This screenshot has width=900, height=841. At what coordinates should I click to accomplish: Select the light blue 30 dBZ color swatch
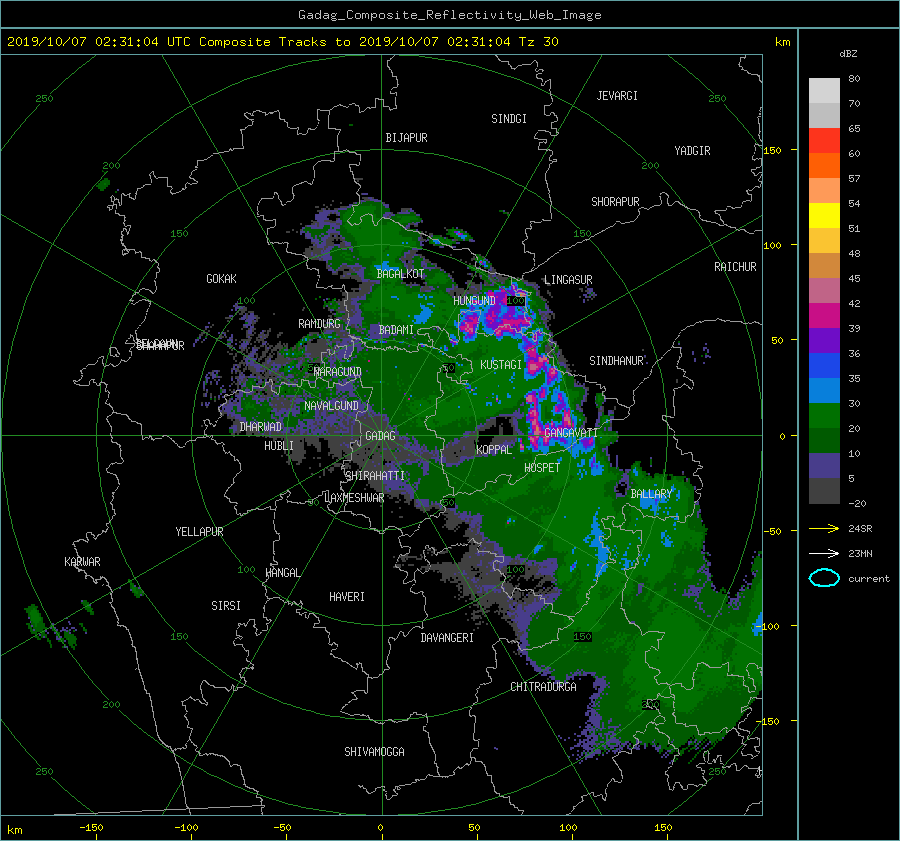[x=824, y=391]
